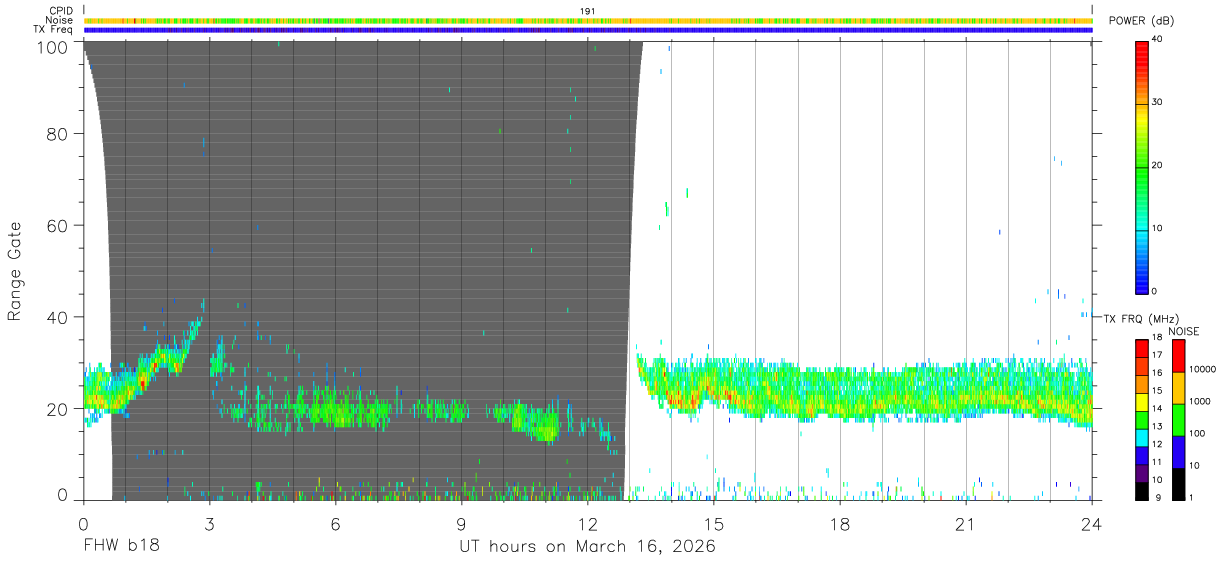Image resolution: width=1228 pixels, height=567 pixels.
Task: Click the 30 label on power scale
Action: [1156, 102]
